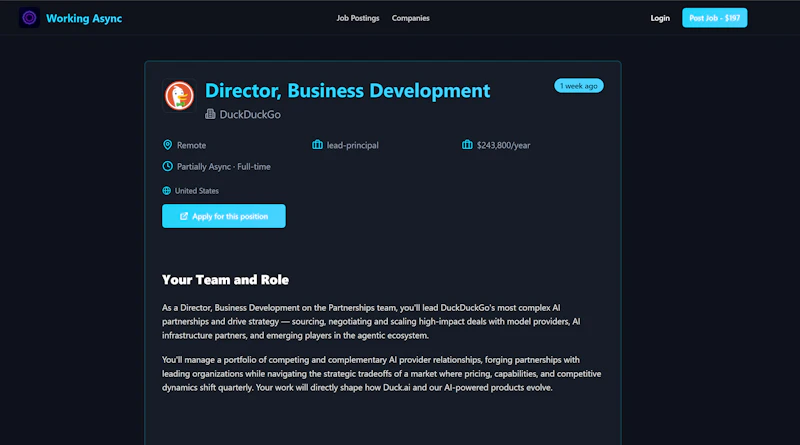Click the Login link
The image size is (800, 445).
[x=660, y=18]
